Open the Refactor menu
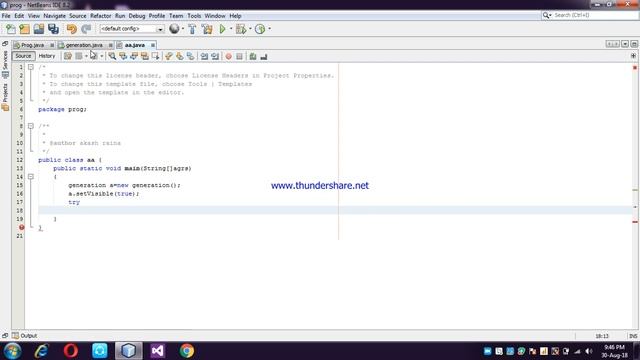Image resolution: width=640 pixels, height=360 pixels. click(x=100, y=16)
